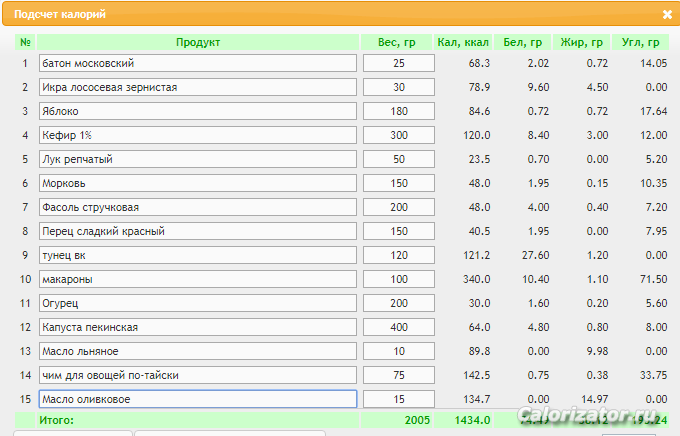Image resolution: width=680 pixels, height=436 pixels.
Task: Click the Кал, ккал column header
Action: coord(463,42)
